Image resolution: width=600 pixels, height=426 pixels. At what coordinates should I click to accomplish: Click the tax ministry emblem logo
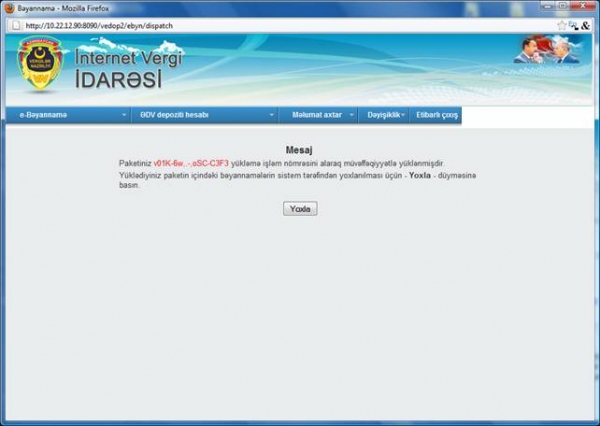39,67
